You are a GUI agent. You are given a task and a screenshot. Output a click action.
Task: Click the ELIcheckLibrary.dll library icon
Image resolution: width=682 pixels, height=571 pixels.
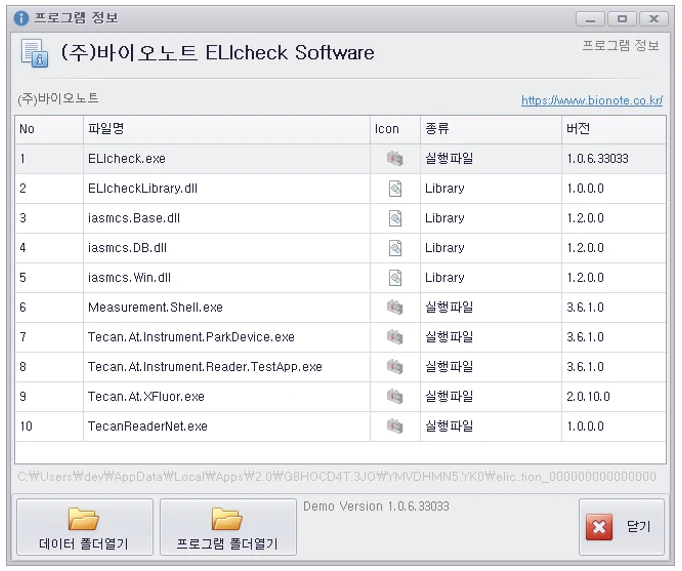pos(395,189)
